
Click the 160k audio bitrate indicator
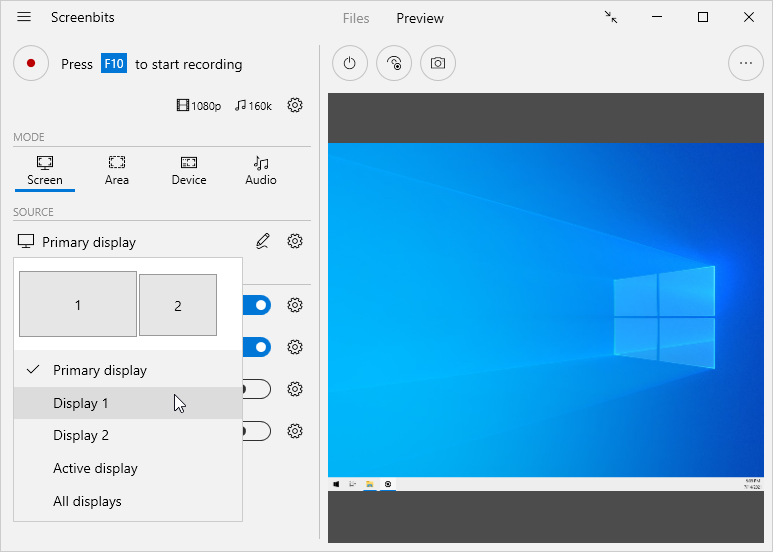[x=253, y=105]
